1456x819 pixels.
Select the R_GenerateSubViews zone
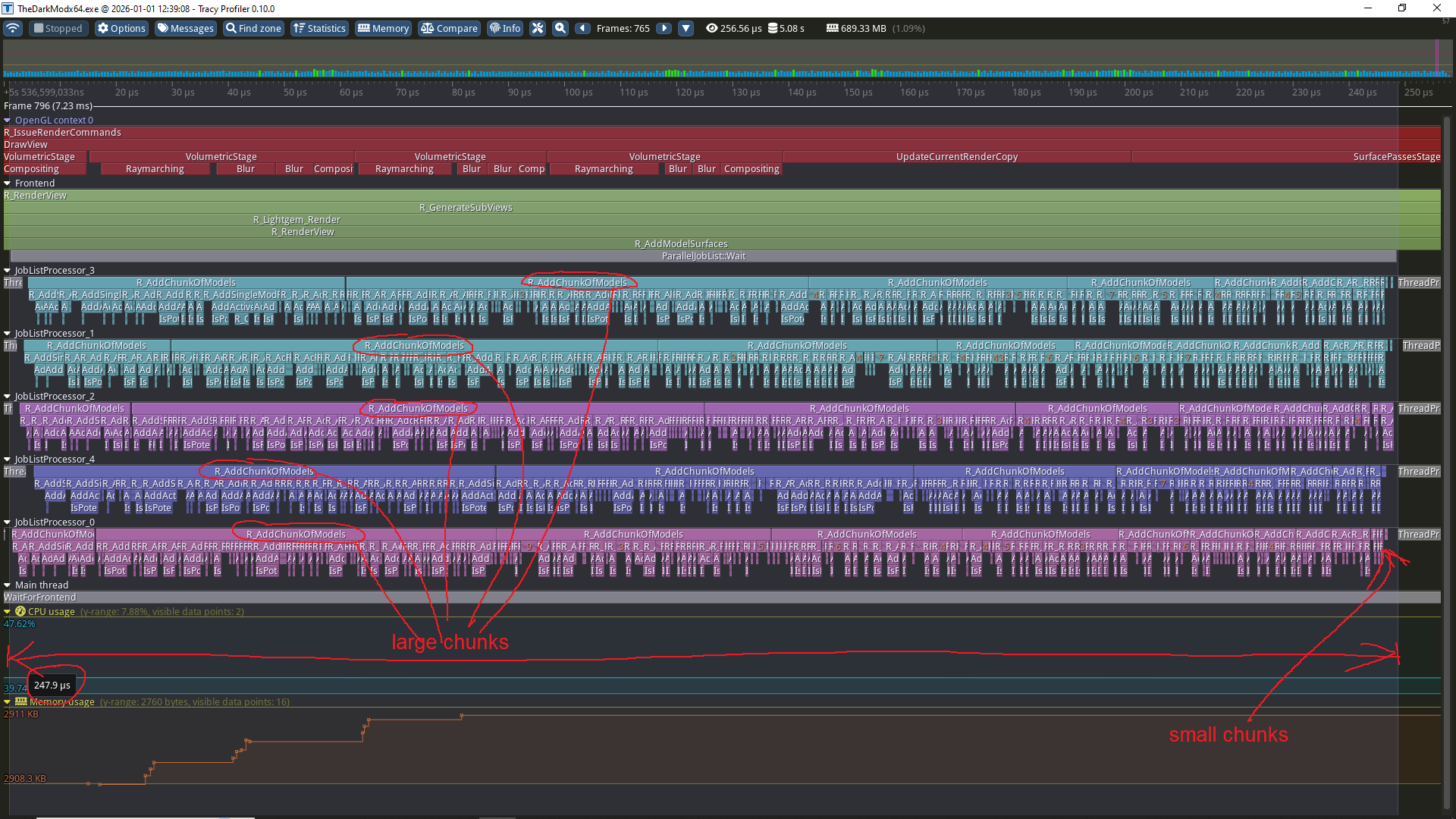point(466,207)
